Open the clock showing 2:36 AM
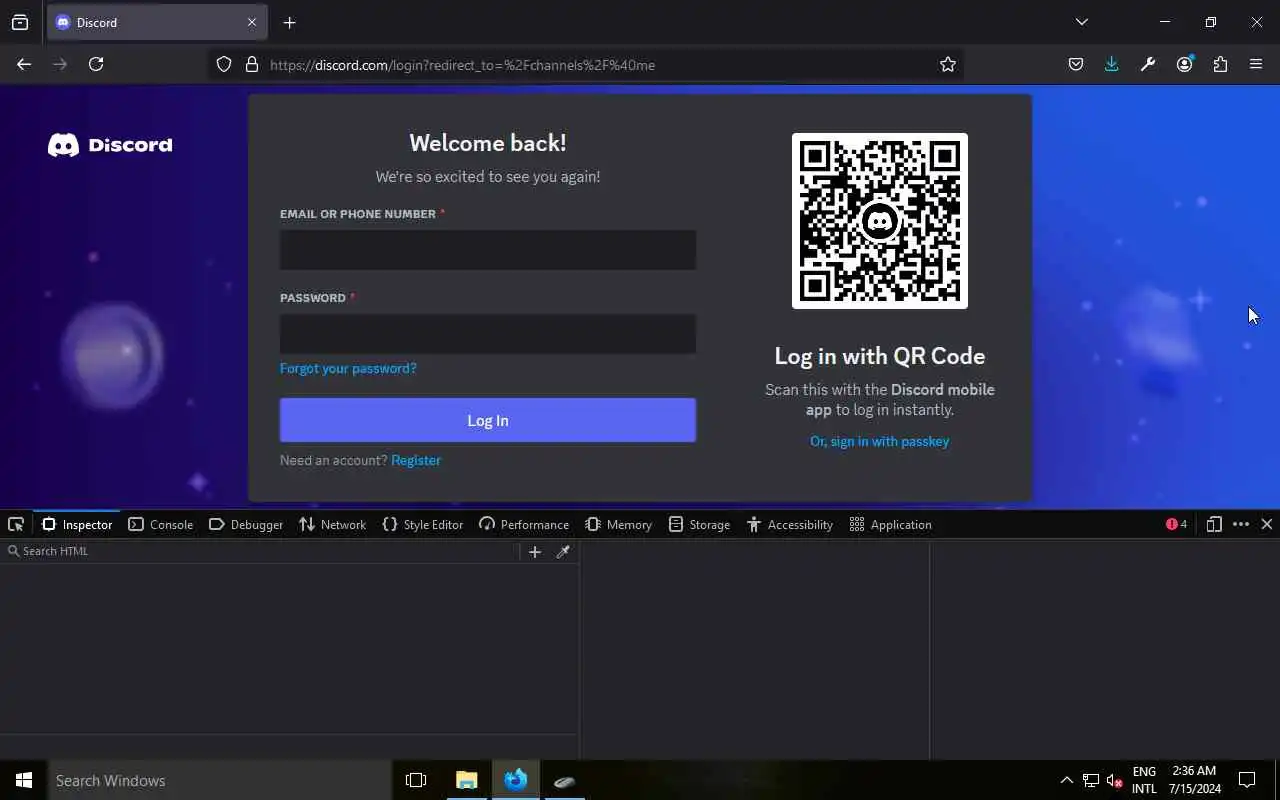Image resolution: width=1280 pixels, height=800 pixels. coord(1194,780)
